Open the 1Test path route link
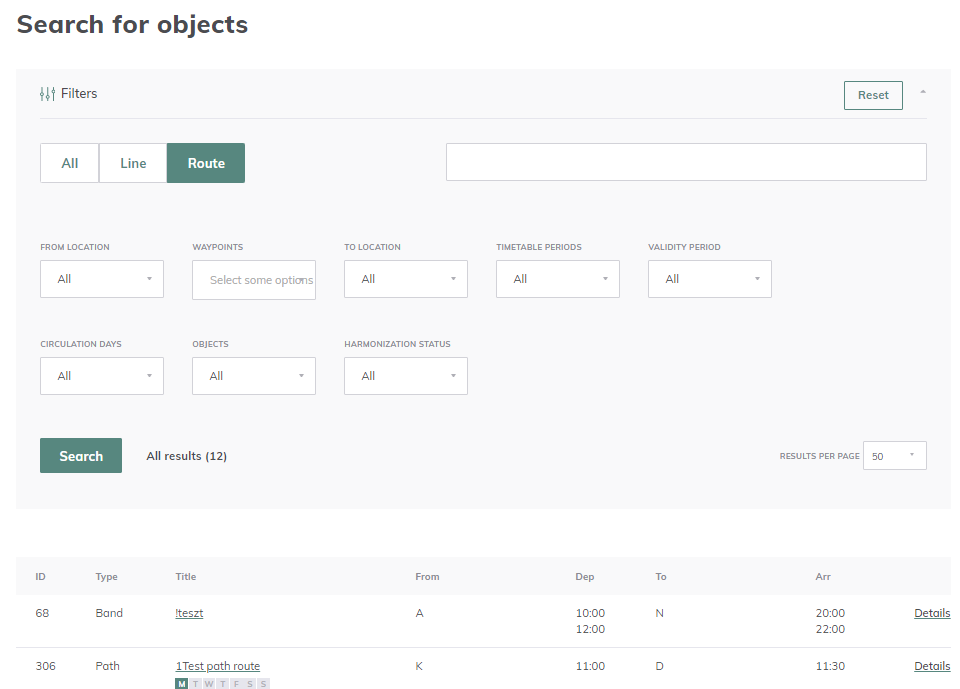Screen dimensions: 960x689 coord(218,666)
